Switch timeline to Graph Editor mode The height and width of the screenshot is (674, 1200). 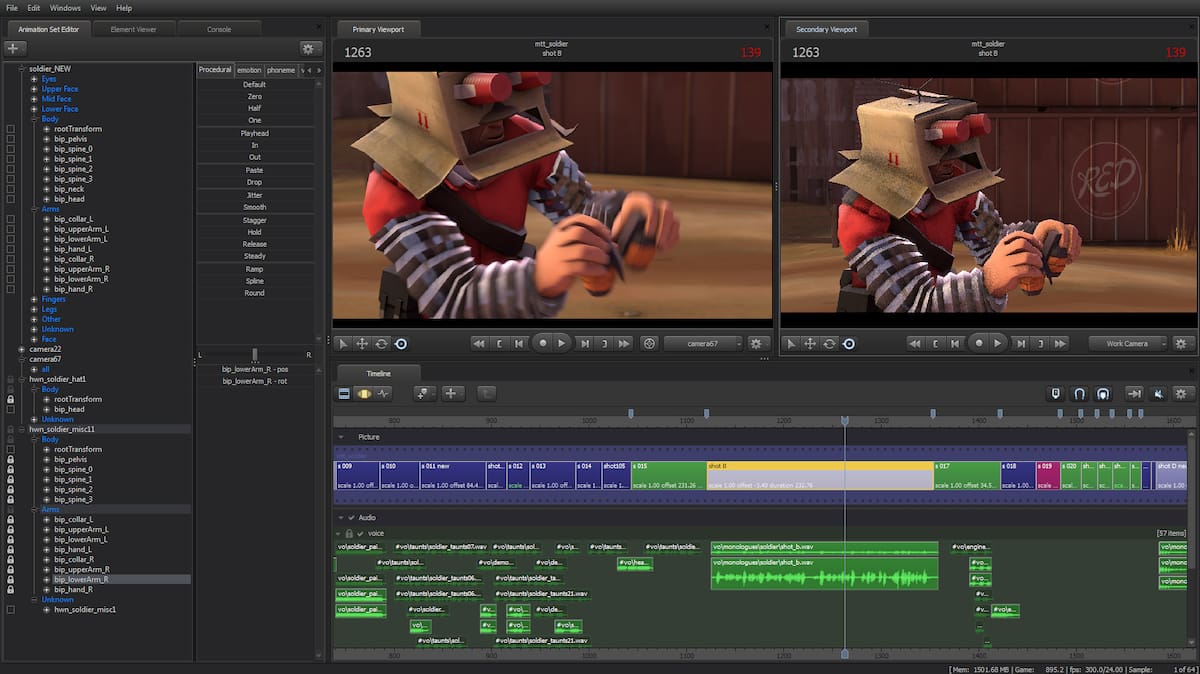383,393
